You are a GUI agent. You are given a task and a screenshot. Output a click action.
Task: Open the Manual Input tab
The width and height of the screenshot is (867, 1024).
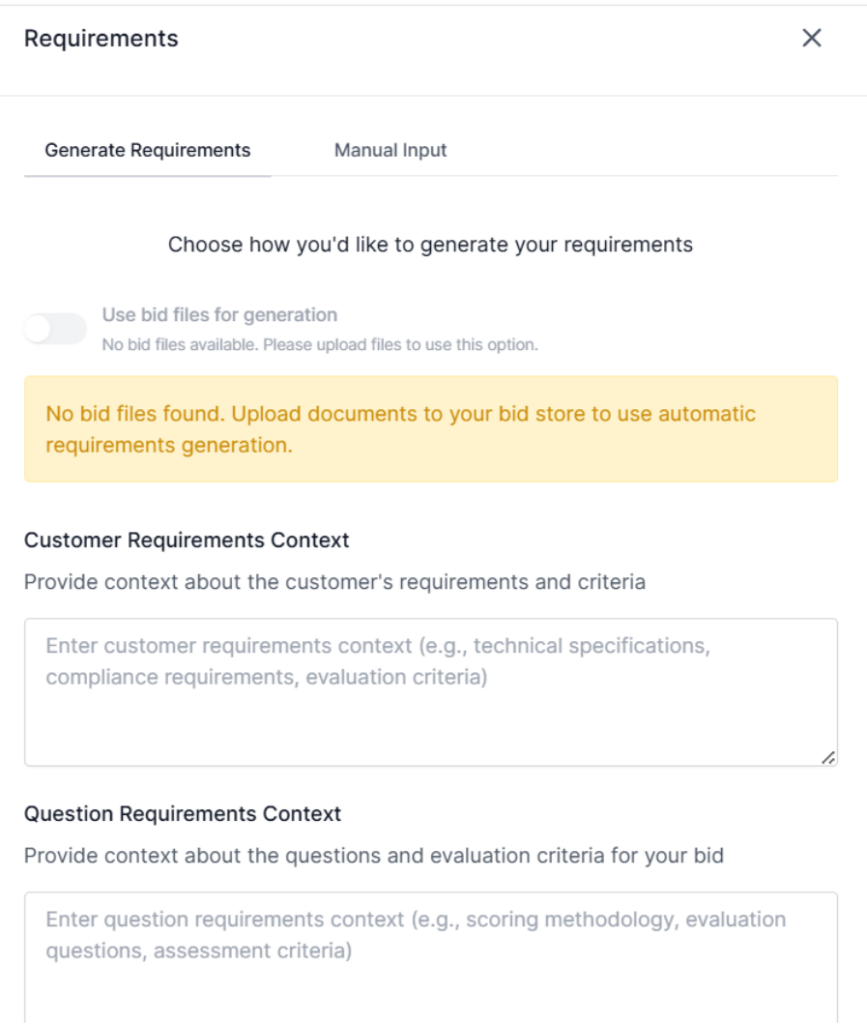tap(390, 151)
